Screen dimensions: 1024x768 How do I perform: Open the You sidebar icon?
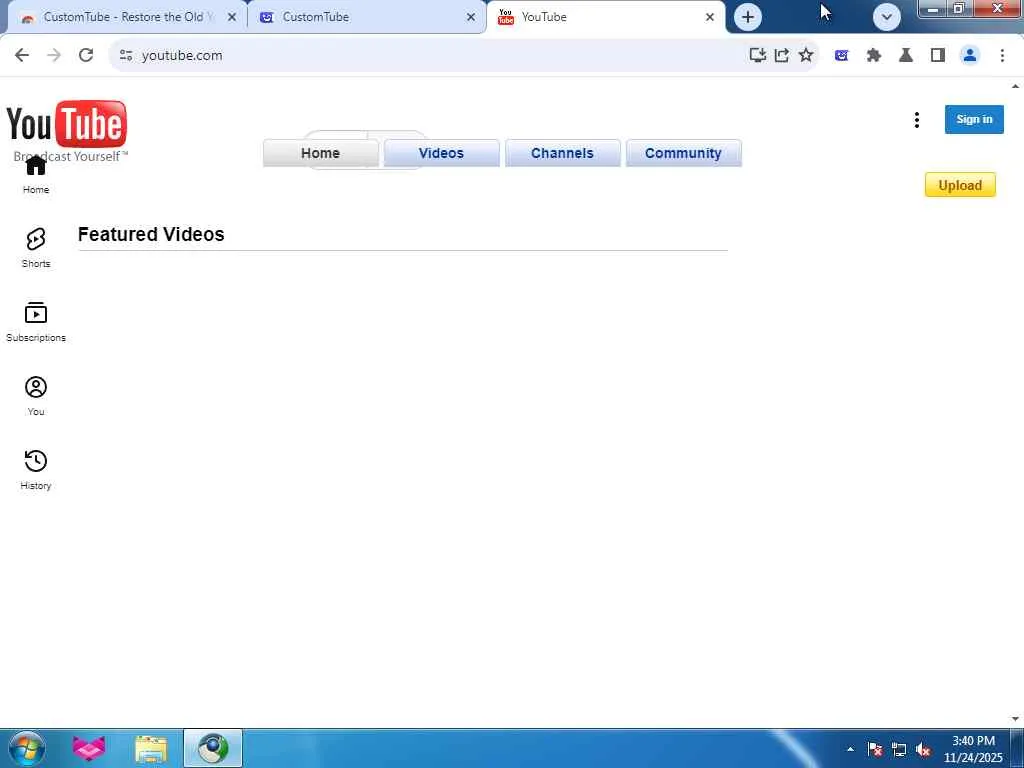(35, 396)
